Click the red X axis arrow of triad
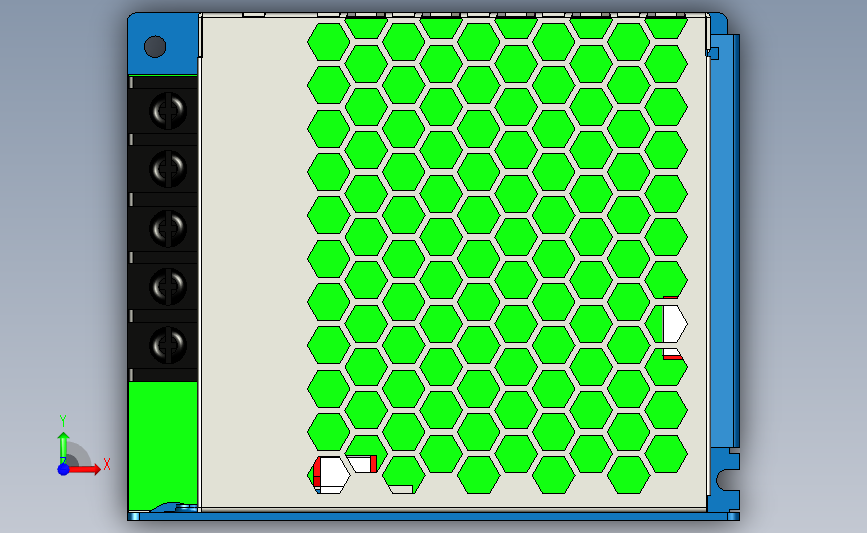Viewport: 867px width, 533px height. click(x=86, y=469)
